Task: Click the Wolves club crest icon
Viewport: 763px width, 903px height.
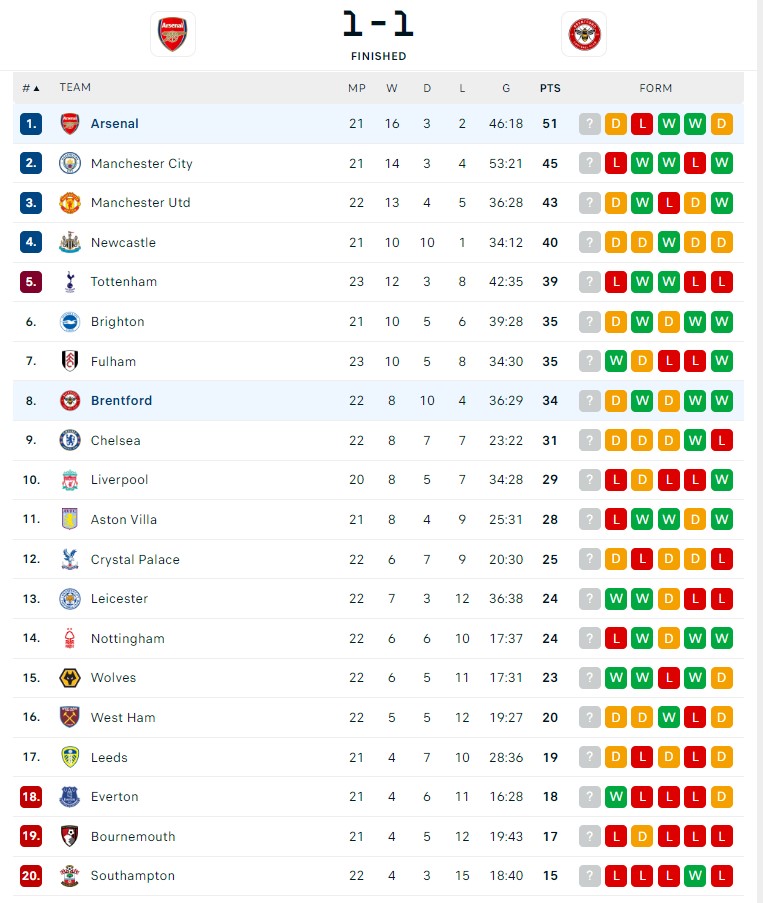Action: point(69,678)
